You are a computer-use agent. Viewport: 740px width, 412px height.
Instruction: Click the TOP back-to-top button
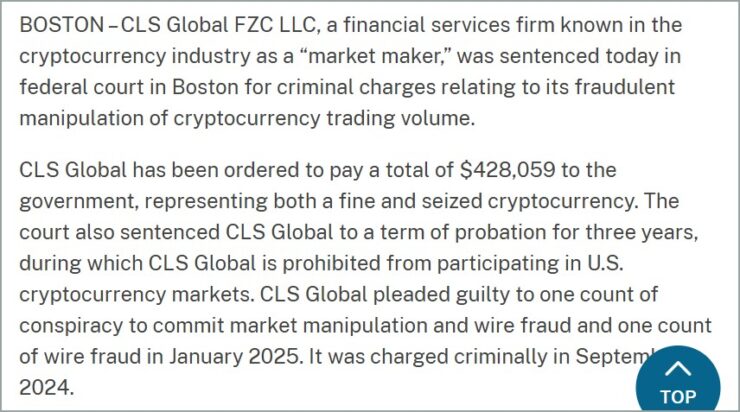coord(678,380)
